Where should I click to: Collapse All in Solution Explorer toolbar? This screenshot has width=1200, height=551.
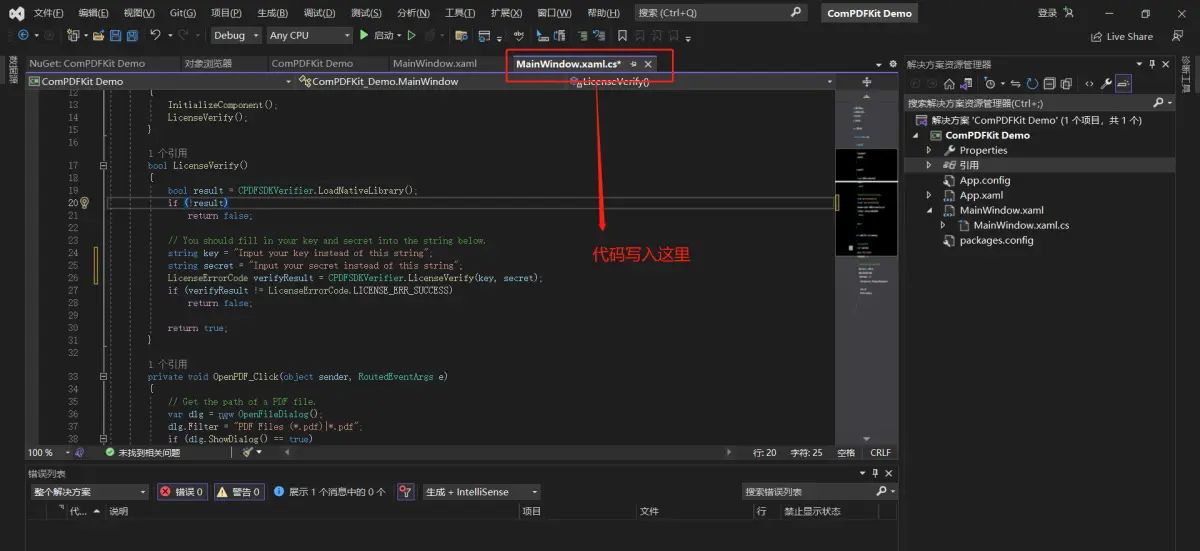tap(1049, 84)
